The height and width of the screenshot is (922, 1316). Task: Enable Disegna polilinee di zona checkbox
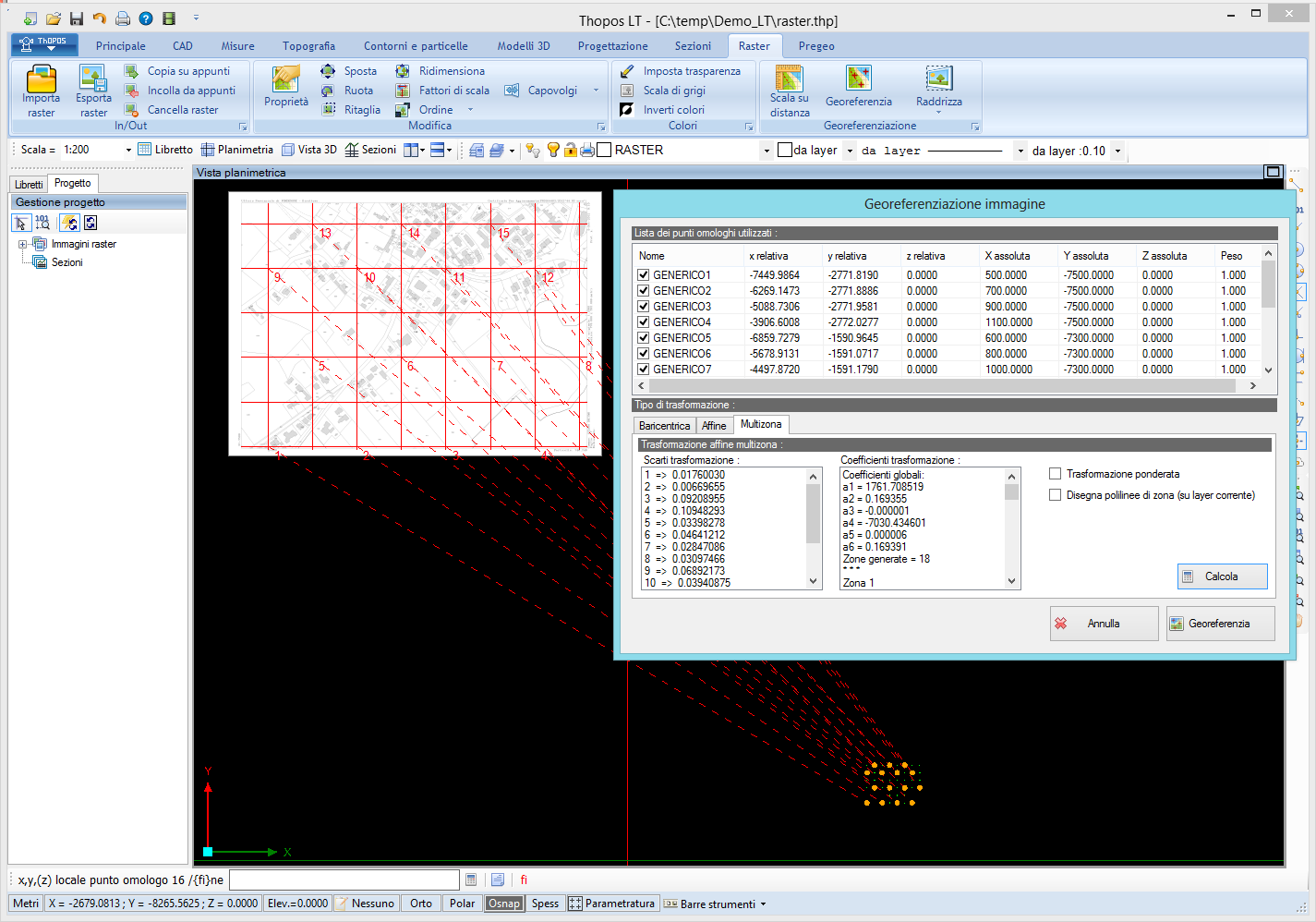[1055, 495]
